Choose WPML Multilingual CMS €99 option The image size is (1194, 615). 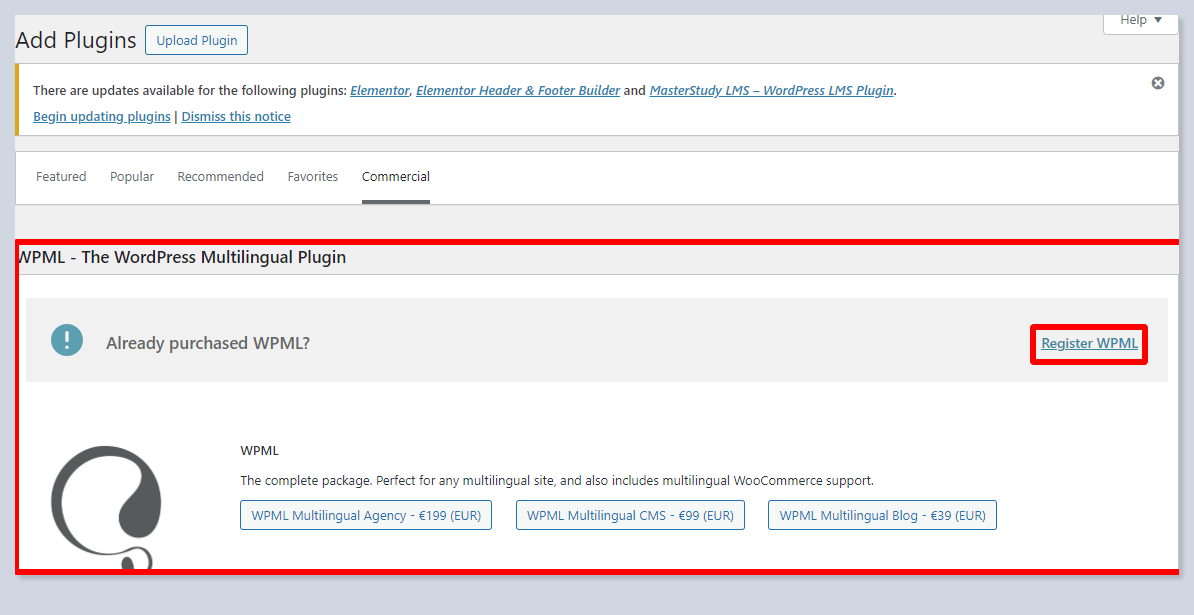(x=630, y=516)
